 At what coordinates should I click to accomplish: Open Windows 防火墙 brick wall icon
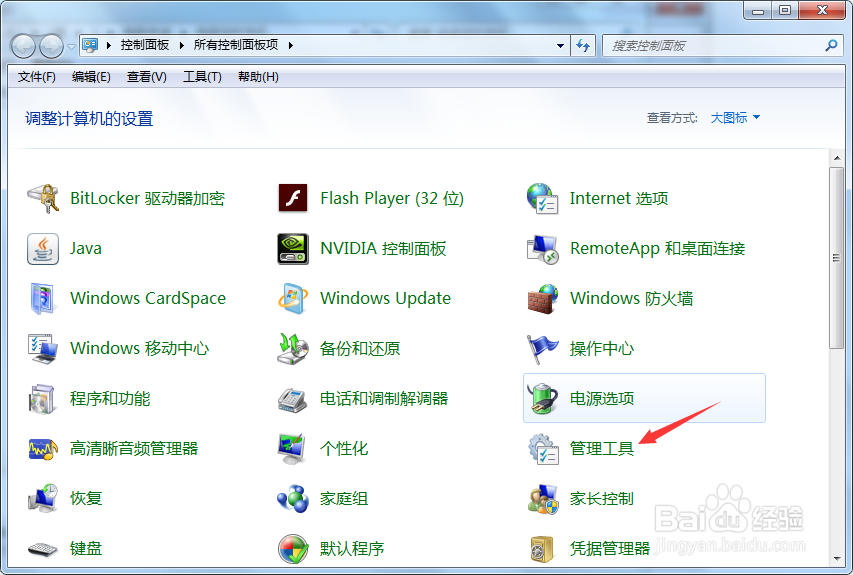click(542, 299)
